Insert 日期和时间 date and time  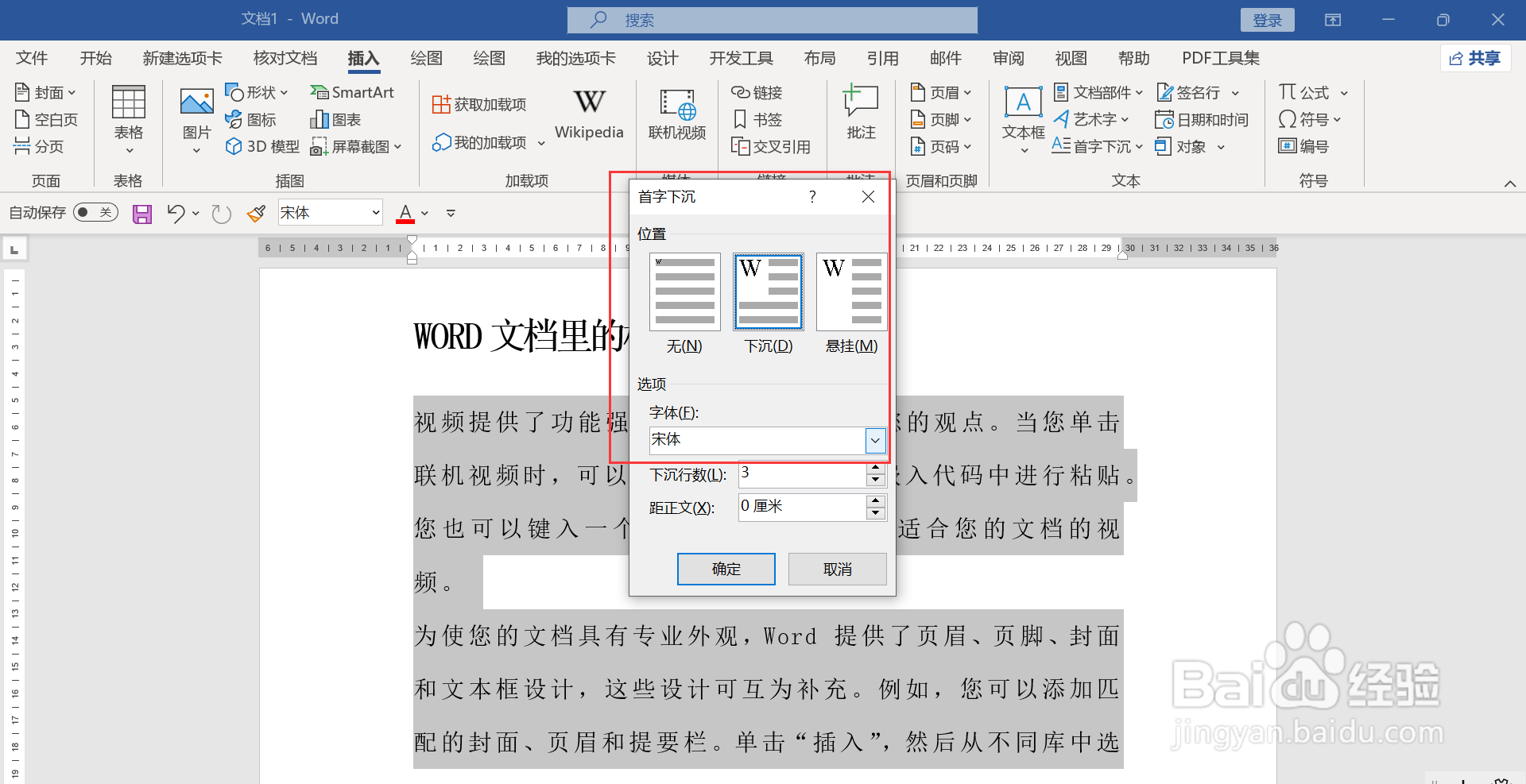pyautogui.click(x=1201, y=120)
